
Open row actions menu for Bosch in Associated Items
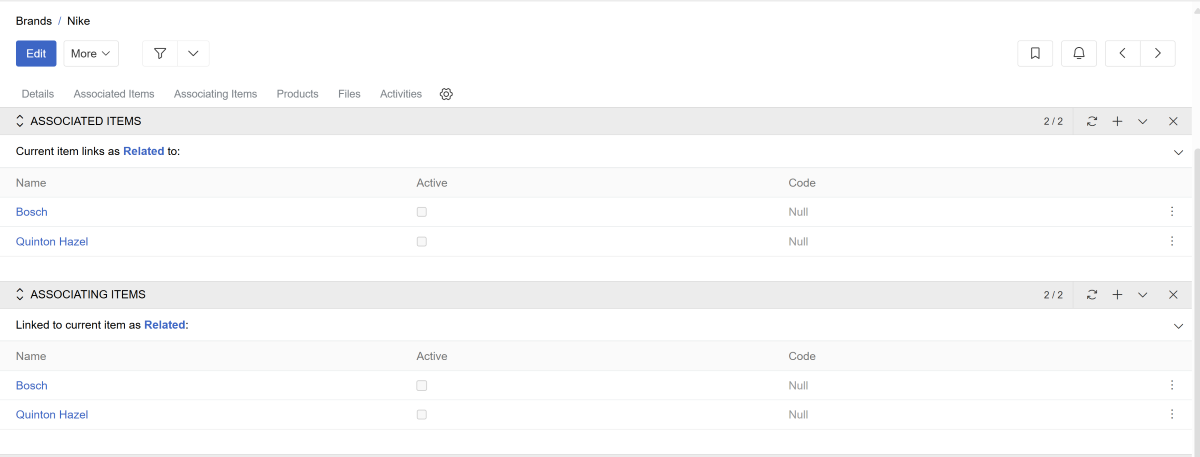[x=1171, y=212]
